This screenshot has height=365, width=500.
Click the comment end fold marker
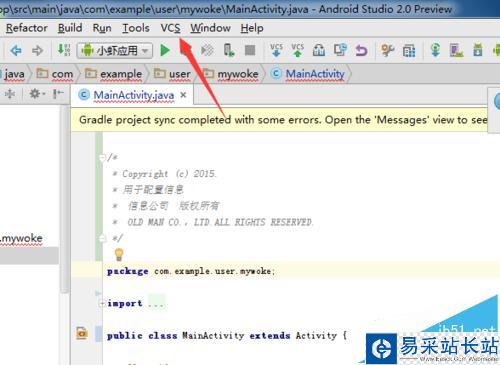102,238
